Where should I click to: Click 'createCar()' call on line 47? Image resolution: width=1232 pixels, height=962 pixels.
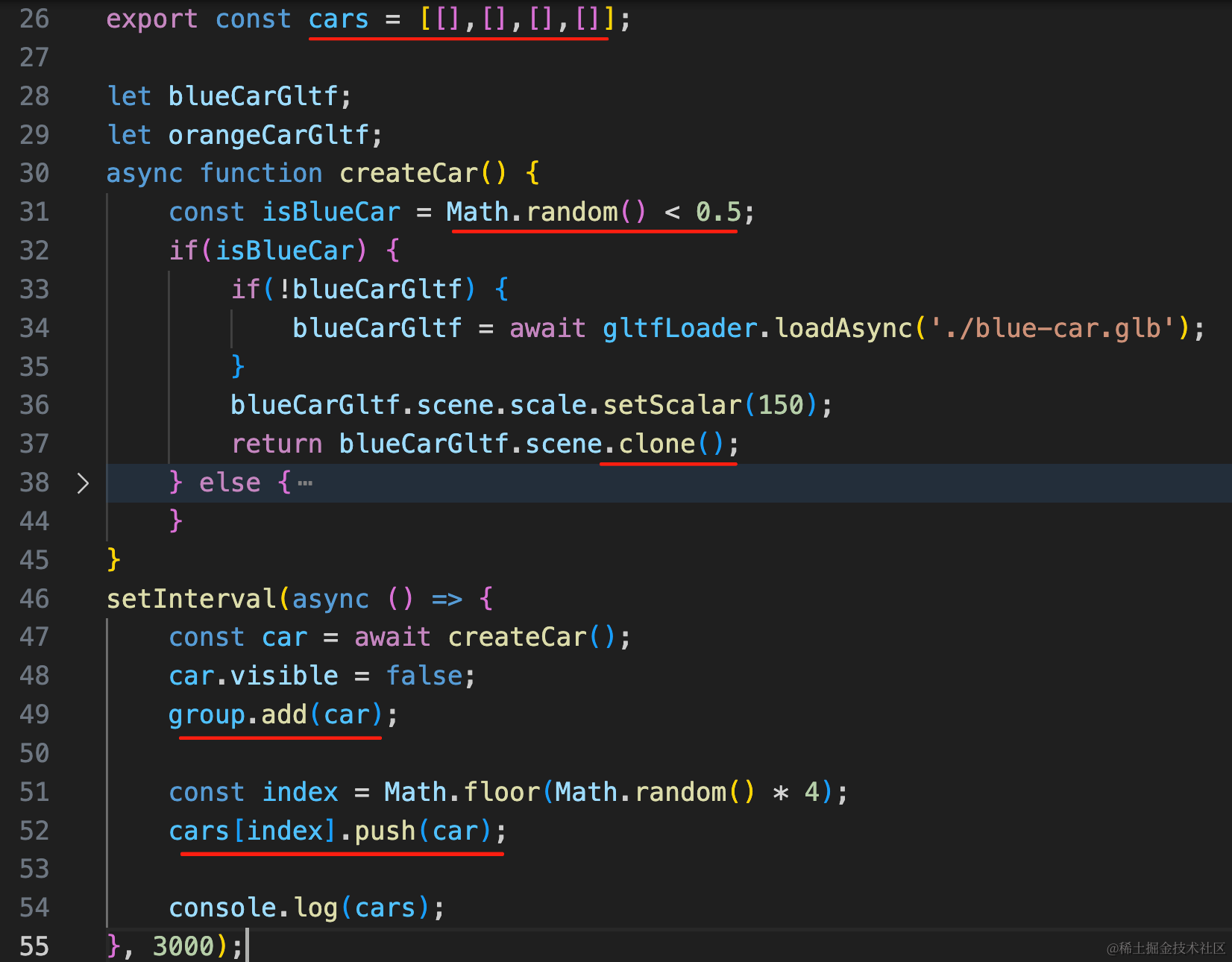532,637
